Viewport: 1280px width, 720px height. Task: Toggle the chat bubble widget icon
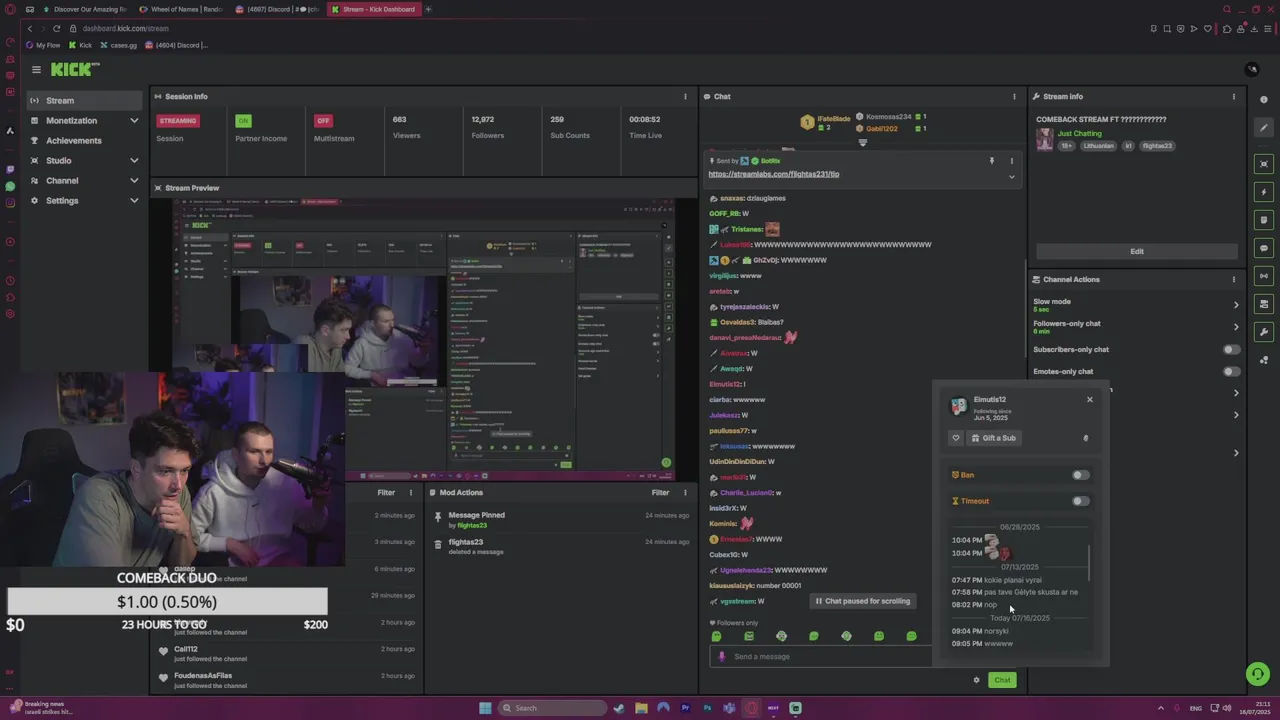coord(1264,248)
